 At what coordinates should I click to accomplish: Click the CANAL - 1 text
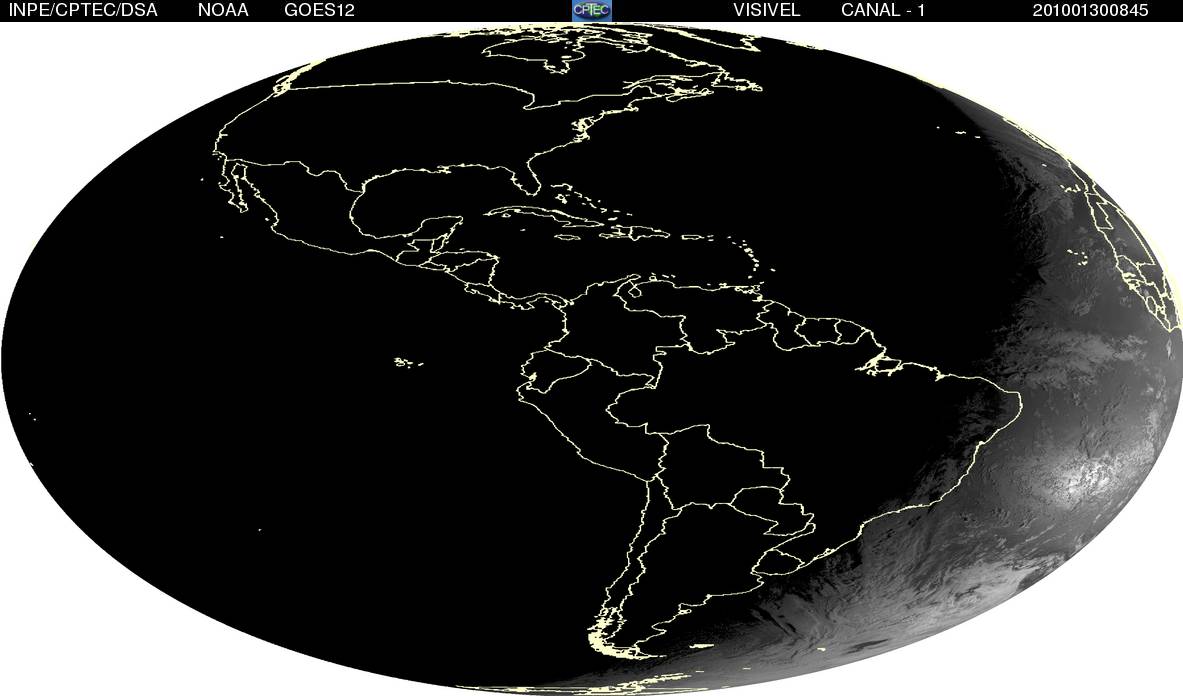point(883,11)
